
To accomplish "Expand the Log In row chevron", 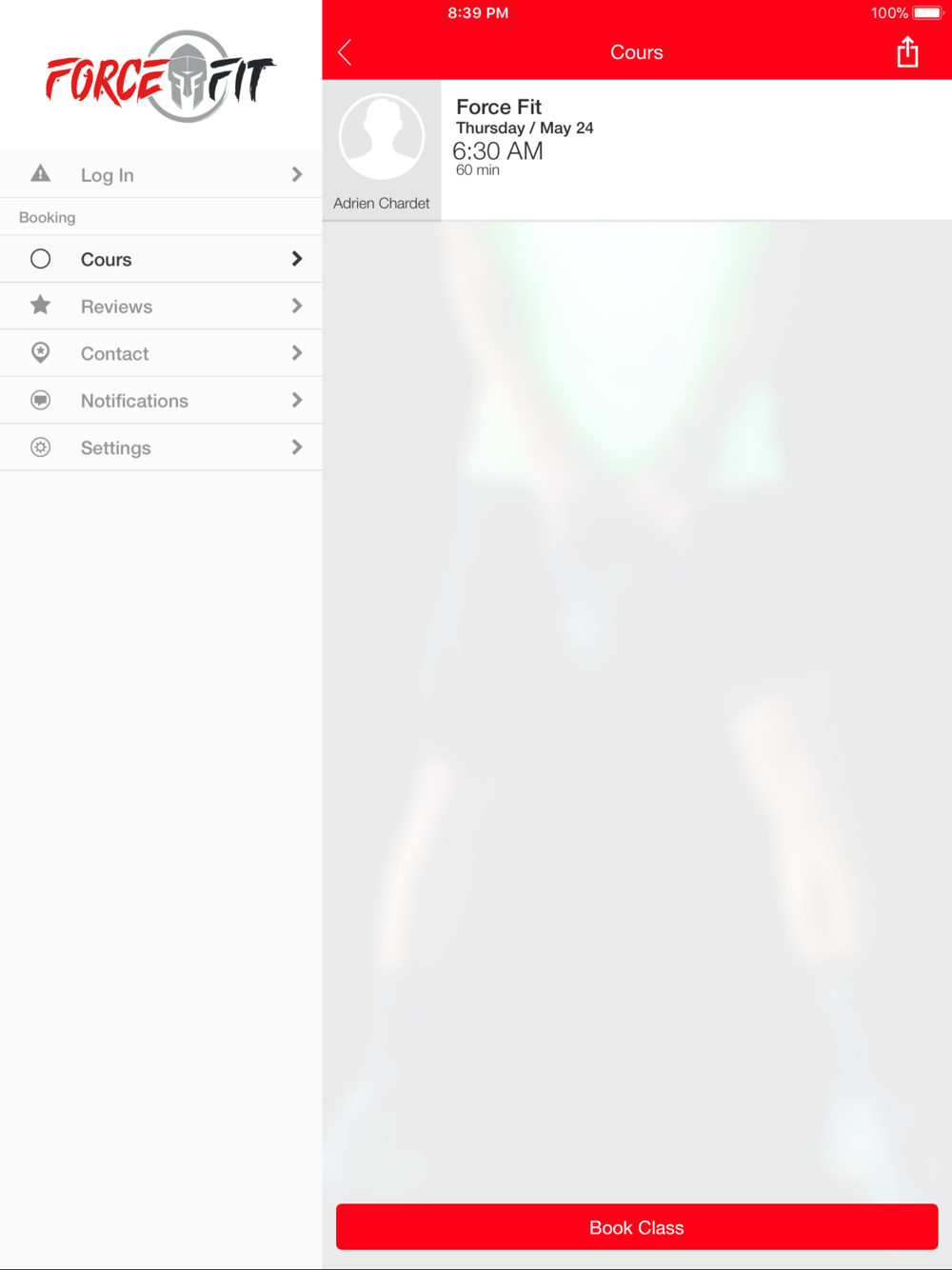I will point(297,174).
